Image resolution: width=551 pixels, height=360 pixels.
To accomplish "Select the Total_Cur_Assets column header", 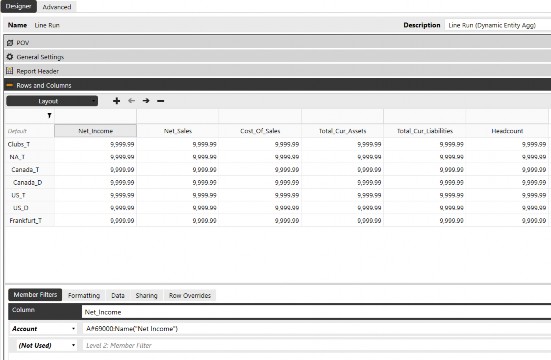I will (x=343, y=131).
